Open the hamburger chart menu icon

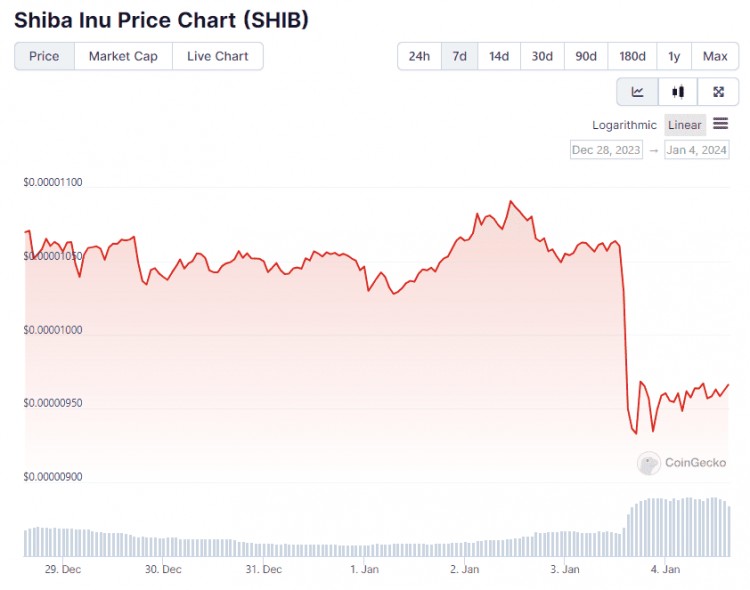tap(720, 124)
